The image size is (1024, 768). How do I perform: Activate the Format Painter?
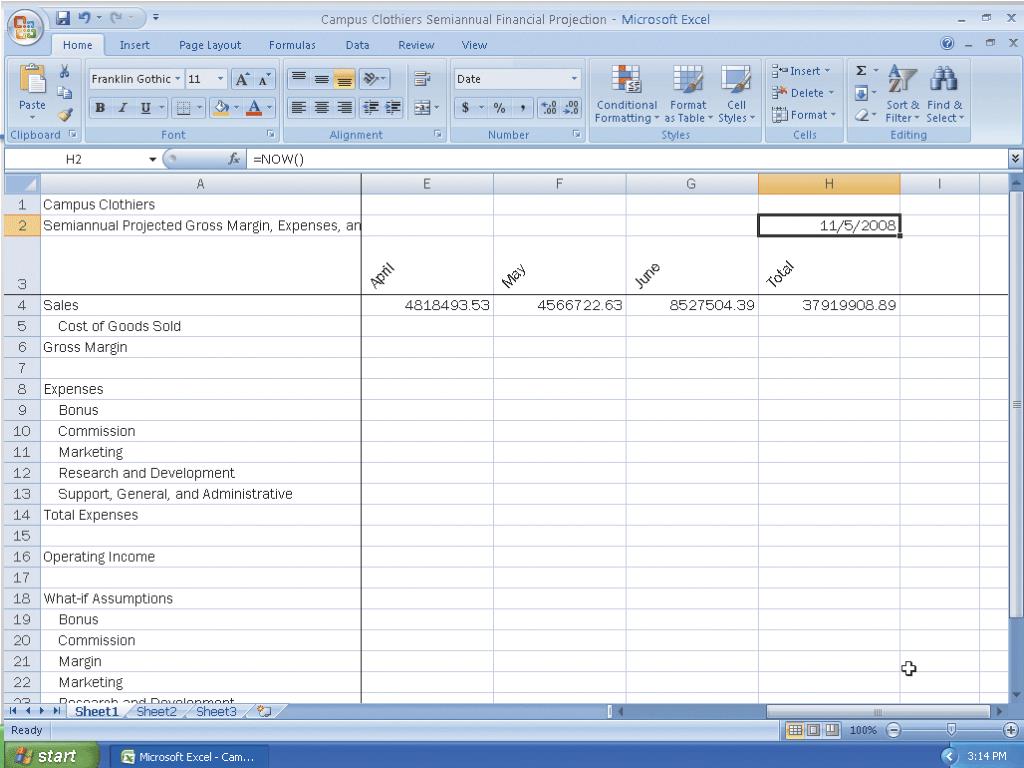tap(65, 114)
